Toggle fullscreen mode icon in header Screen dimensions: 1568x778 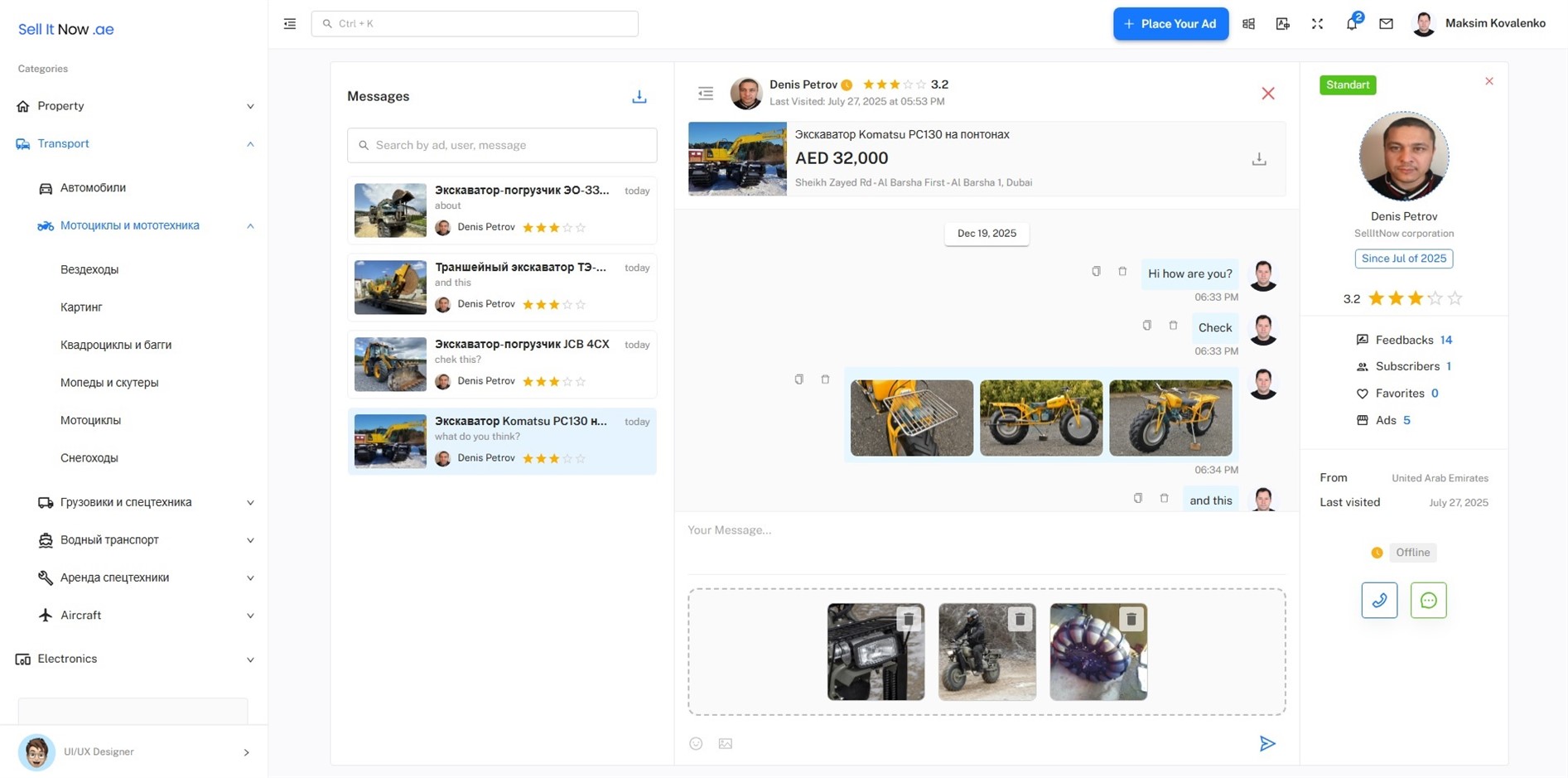pyautogui.click(x=1317, y=24)
